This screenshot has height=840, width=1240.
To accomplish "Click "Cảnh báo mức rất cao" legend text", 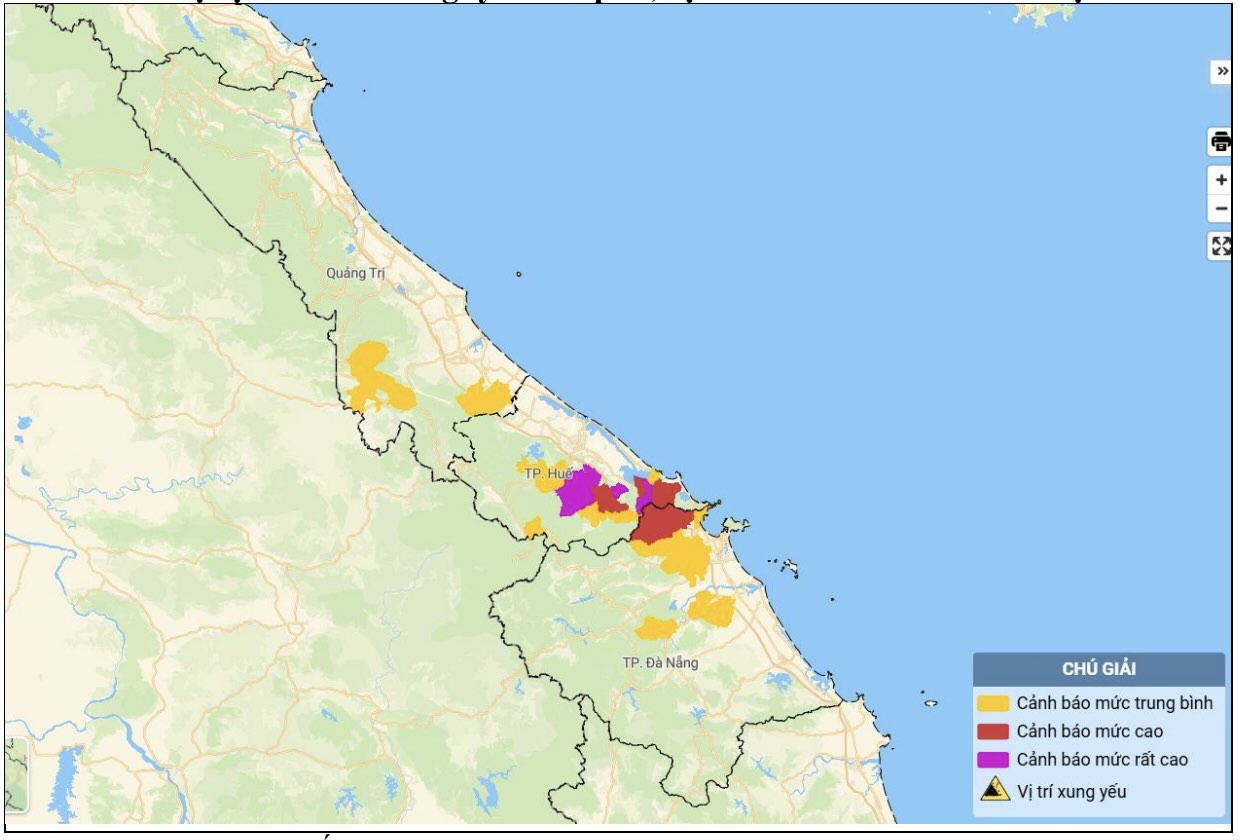I will coord(1103,759).
